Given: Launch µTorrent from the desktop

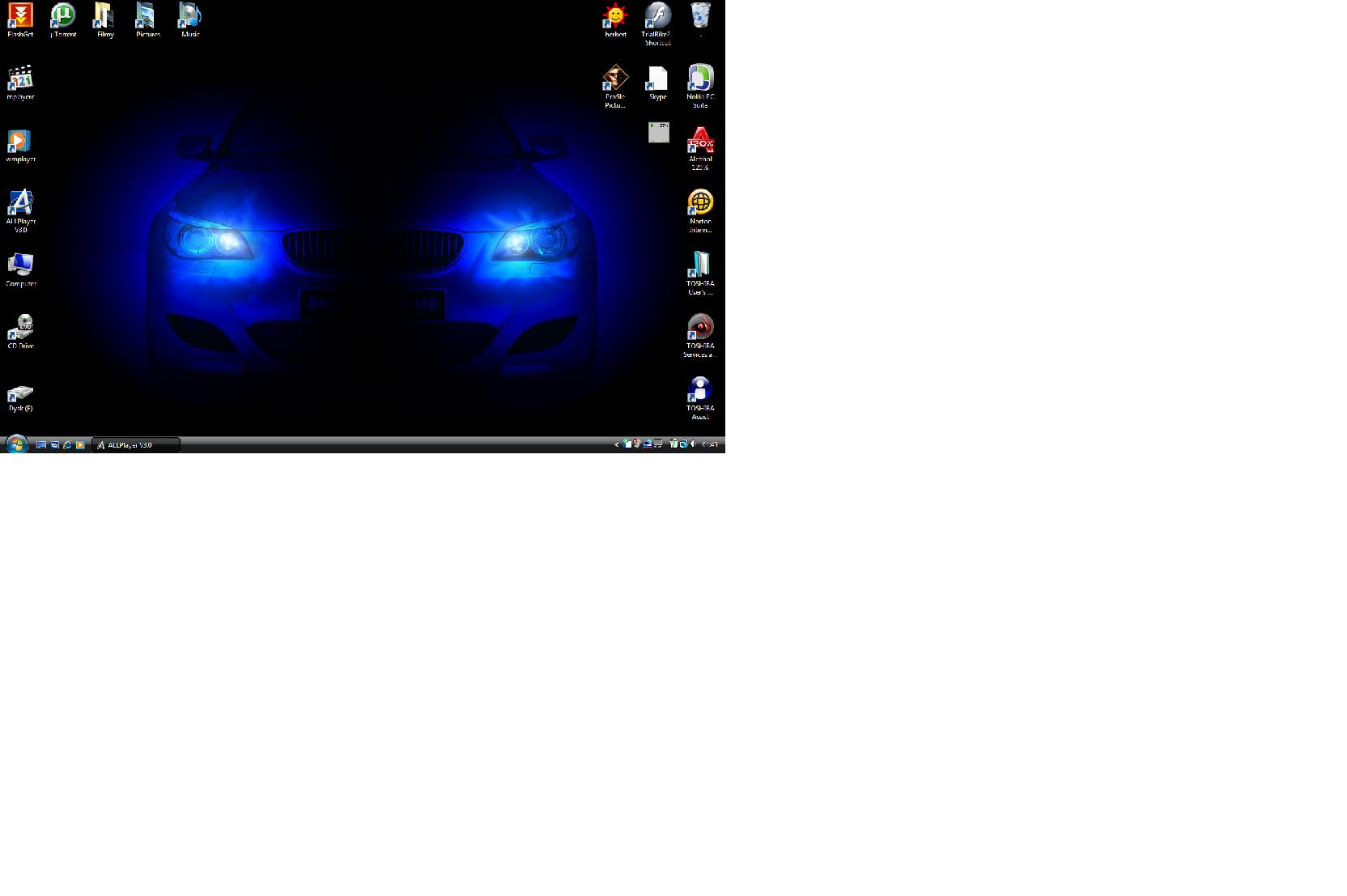Looking at the screenshot, I should [63, 17].
